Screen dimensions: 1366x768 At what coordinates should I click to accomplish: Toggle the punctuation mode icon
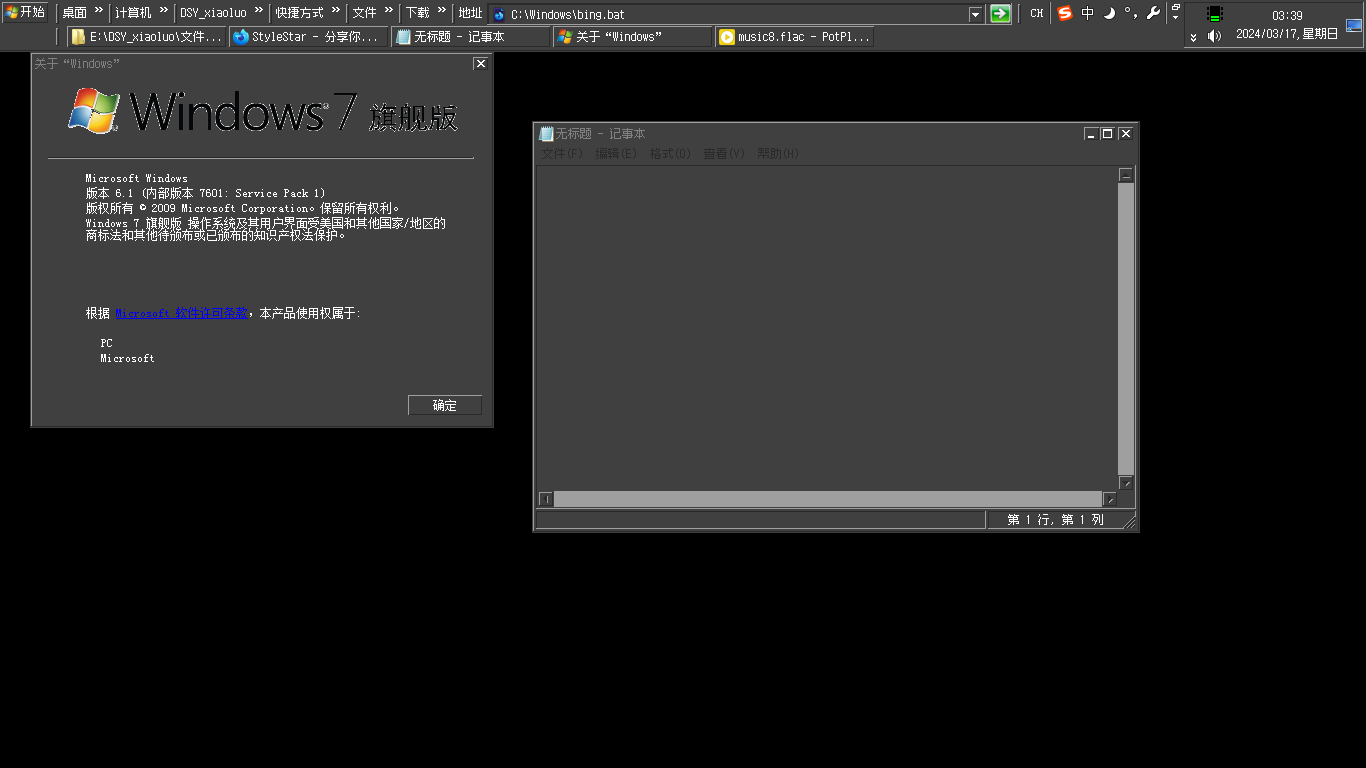click(x=1130, y=13)
